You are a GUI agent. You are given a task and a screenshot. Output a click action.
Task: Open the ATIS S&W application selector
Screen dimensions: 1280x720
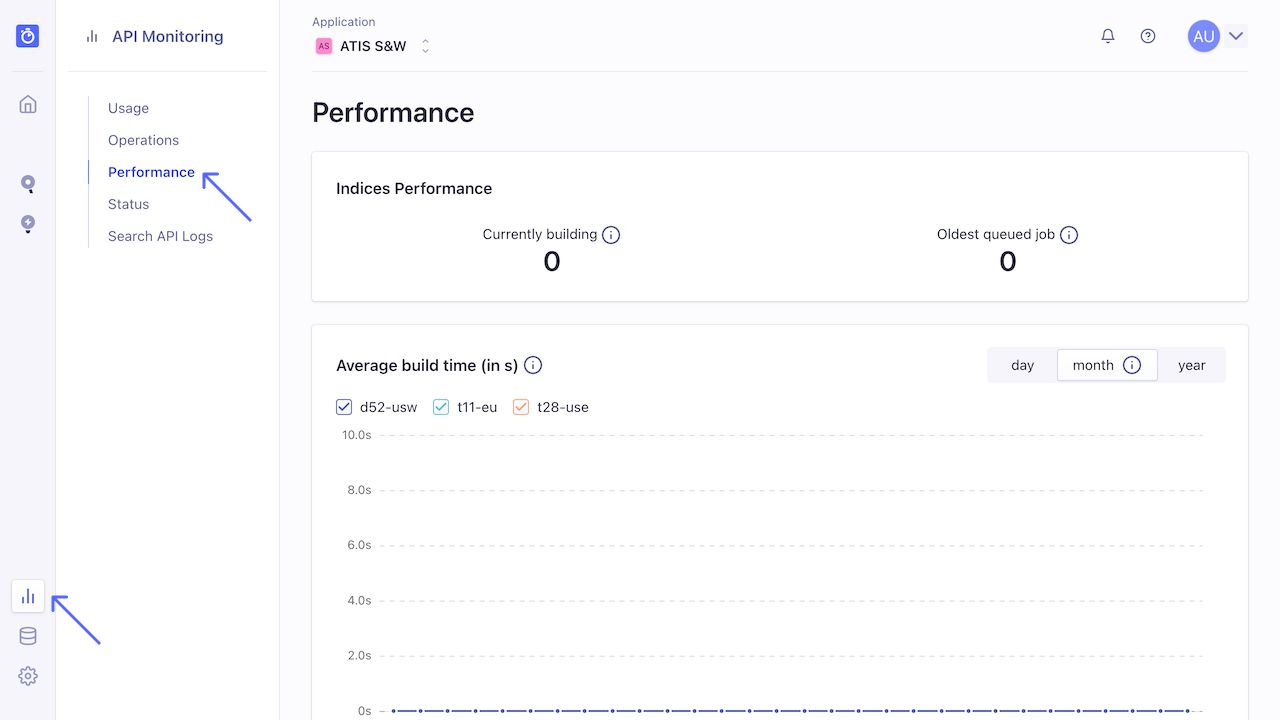pos(374,45)
